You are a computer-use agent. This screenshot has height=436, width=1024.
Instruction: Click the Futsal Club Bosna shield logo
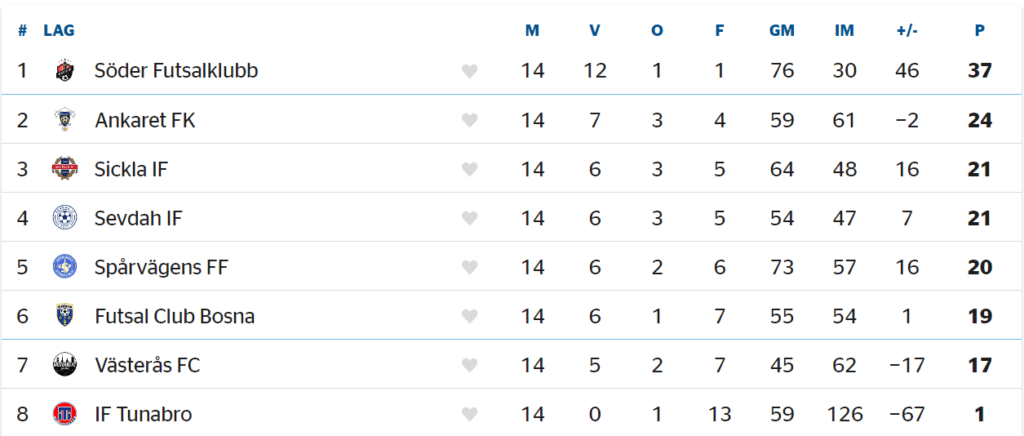(x=64, y=316)
